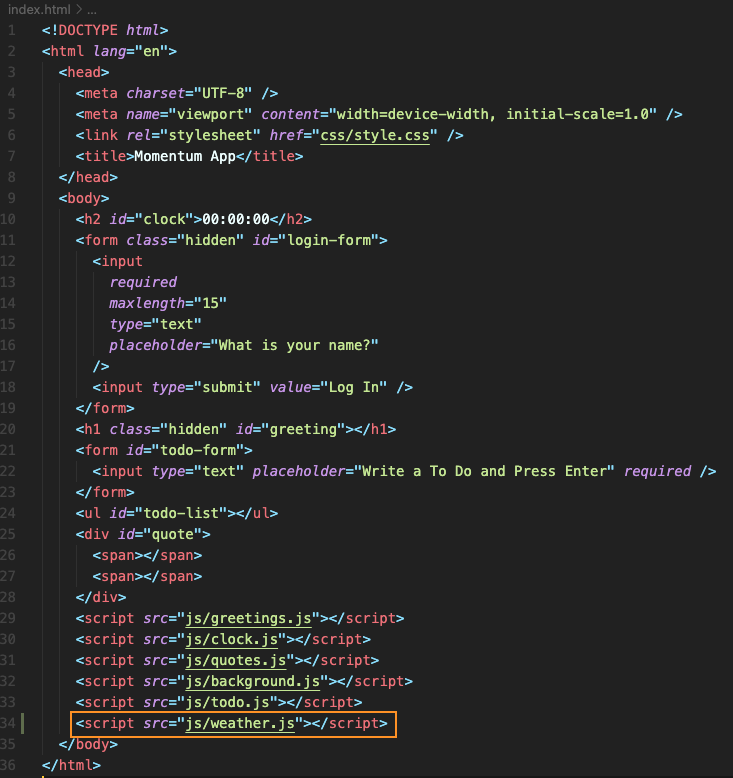Click the "quote" id value

point(172,534)
